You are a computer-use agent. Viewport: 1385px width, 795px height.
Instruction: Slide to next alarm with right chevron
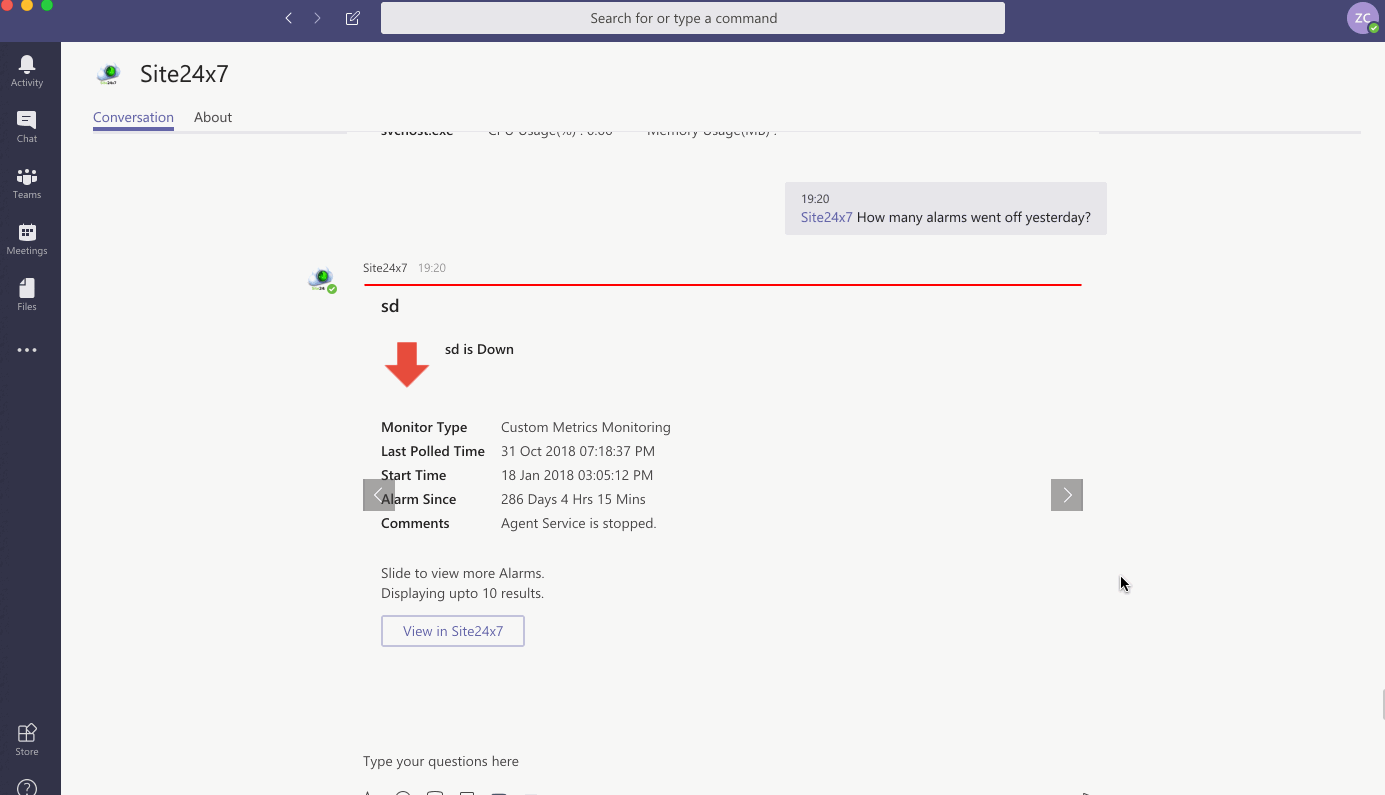pyautogui.click(x=1067, y=495)
